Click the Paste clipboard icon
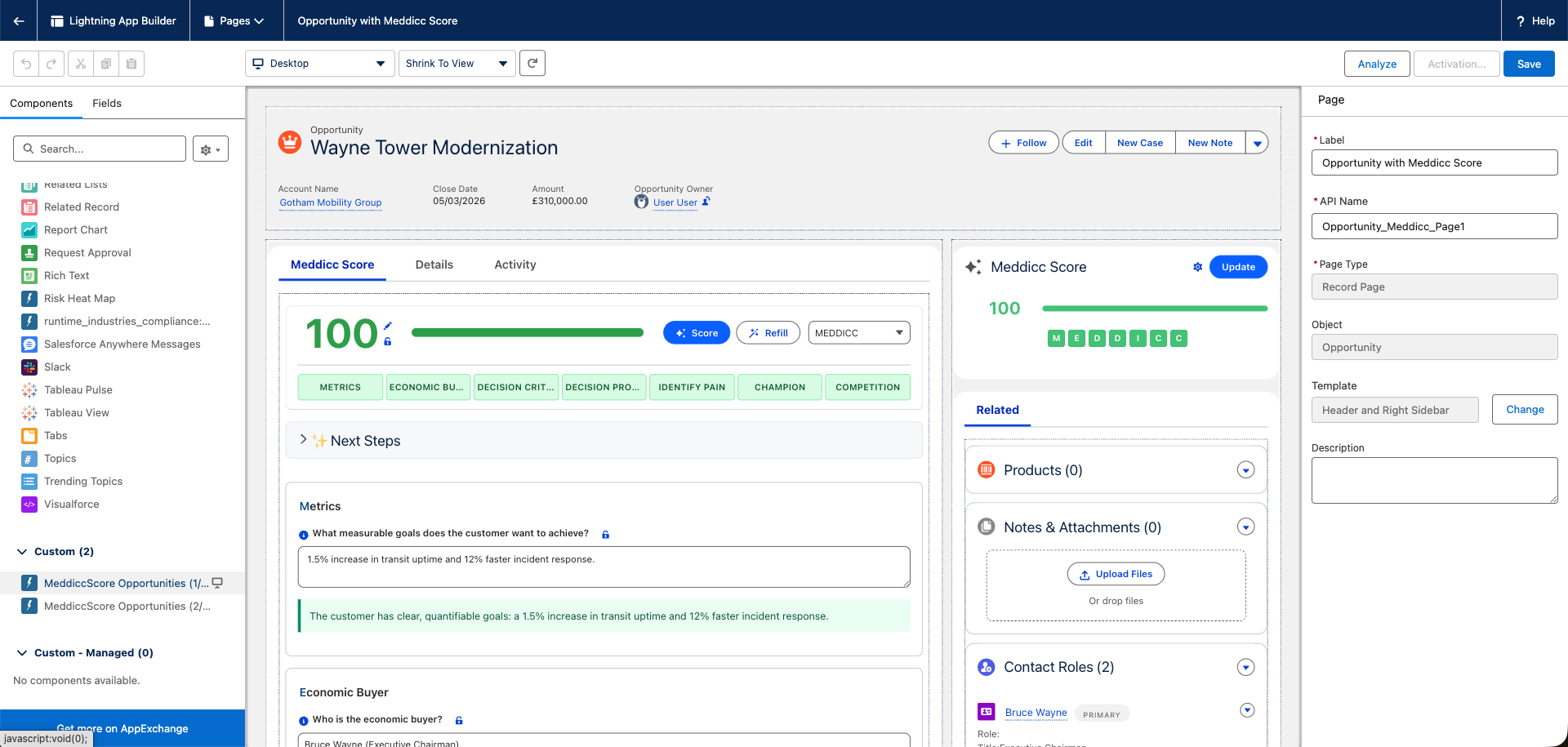 [x=131, y=64]
